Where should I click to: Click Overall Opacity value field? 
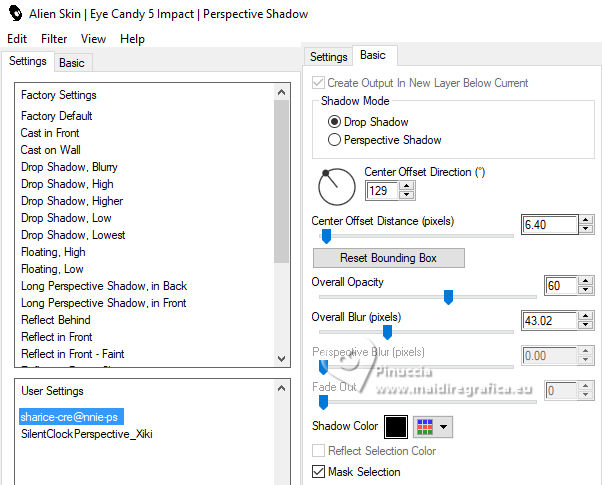pos(561,286)
